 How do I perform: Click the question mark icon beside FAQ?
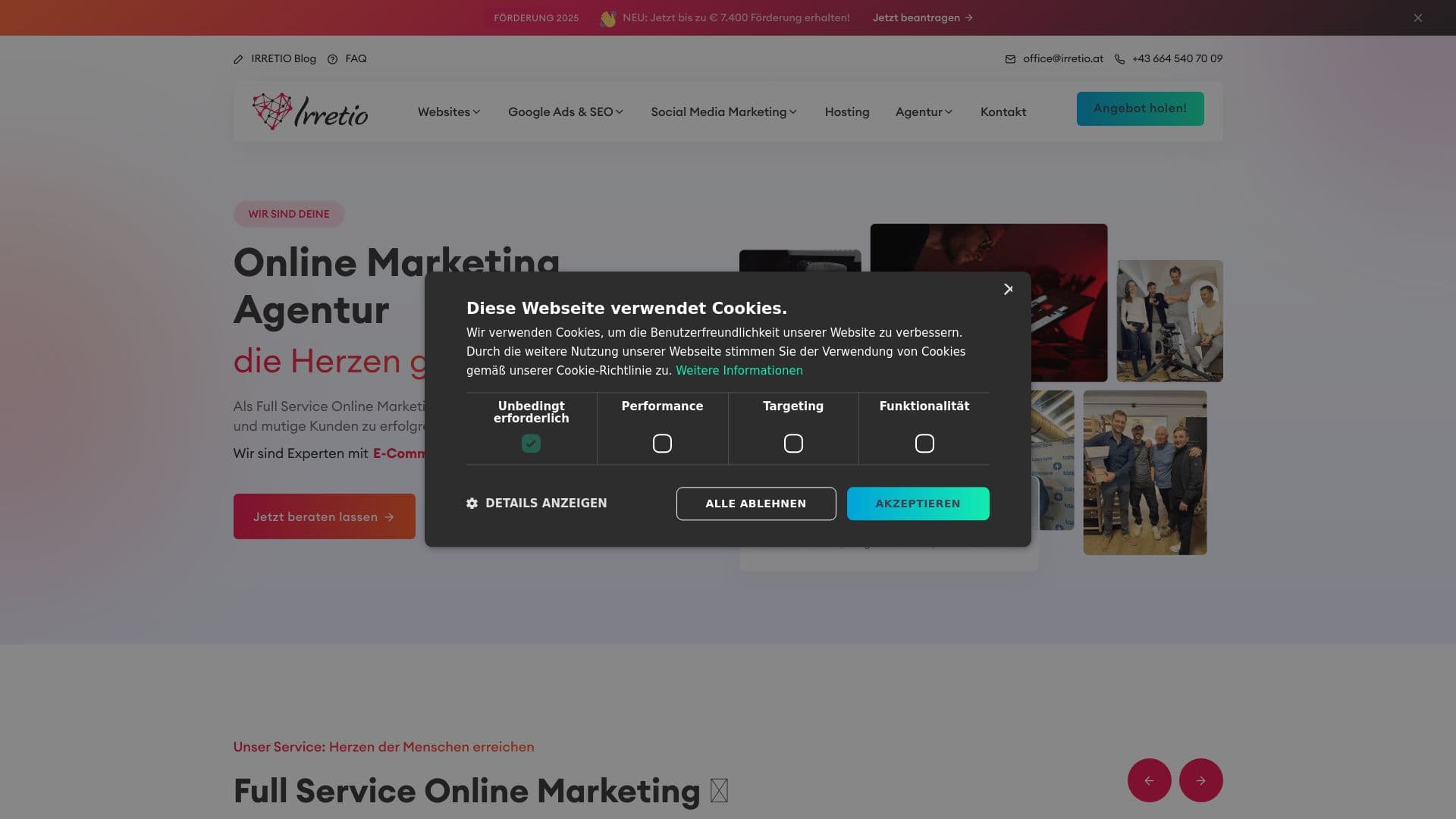pos(332,58)
